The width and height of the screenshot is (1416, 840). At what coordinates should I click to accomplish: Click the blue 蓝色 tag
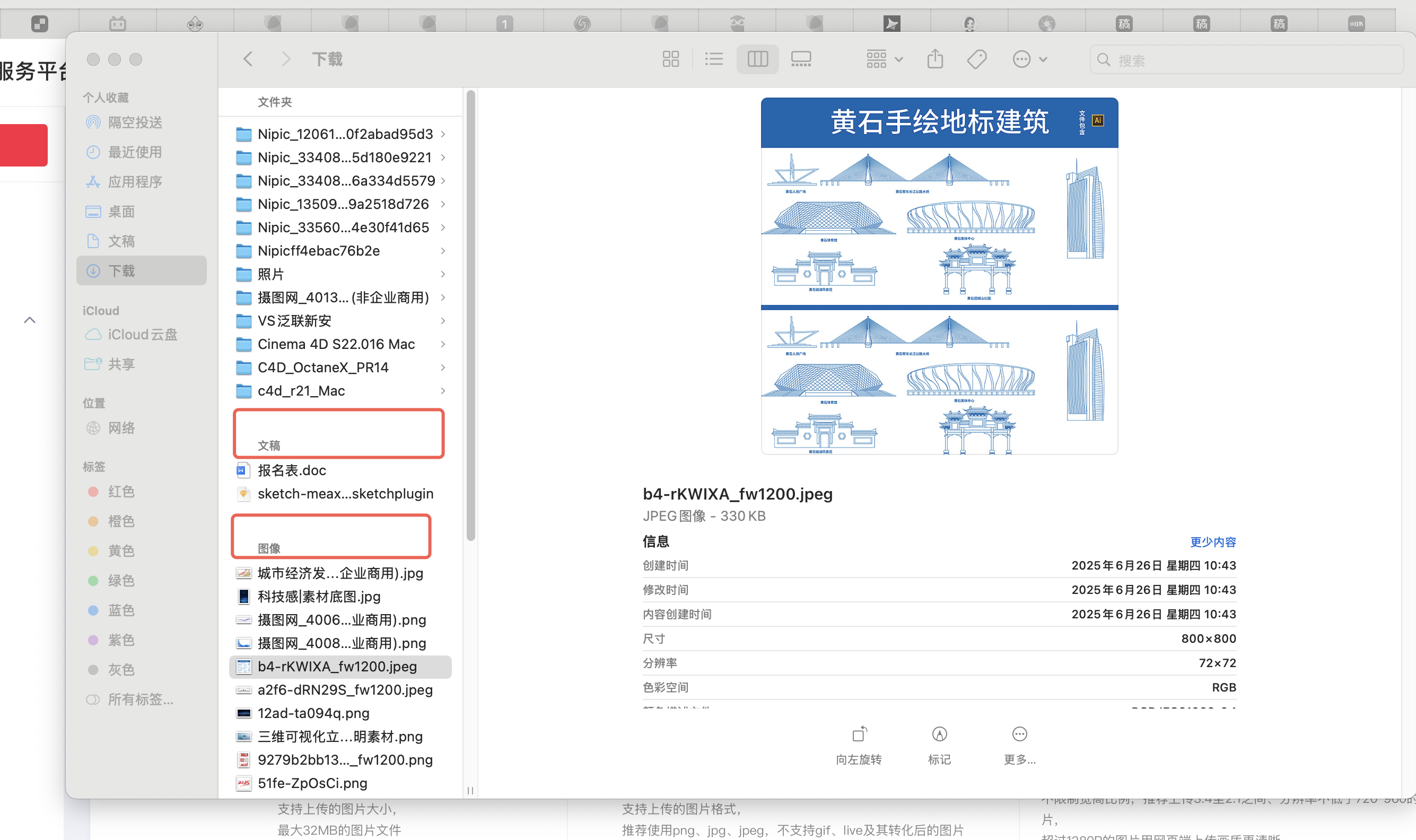pyautogui.click(x=121, y=610)
